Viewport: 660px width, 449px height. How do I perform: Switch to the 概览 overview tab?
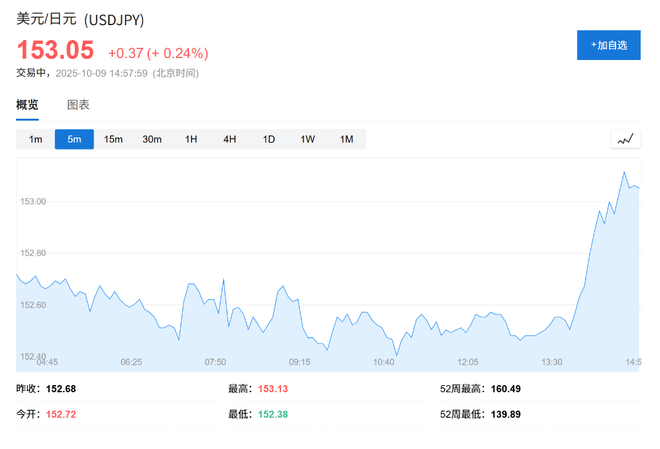pos(27,105)
